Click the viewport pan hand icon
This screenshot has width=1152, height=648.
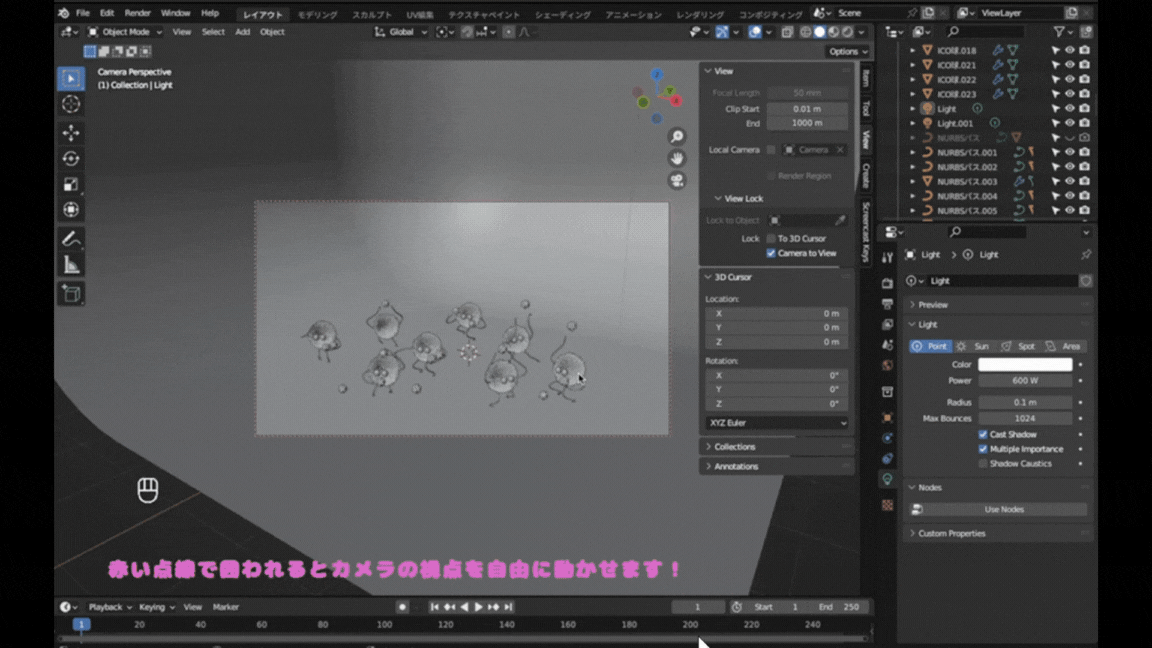tap(677, 159)
